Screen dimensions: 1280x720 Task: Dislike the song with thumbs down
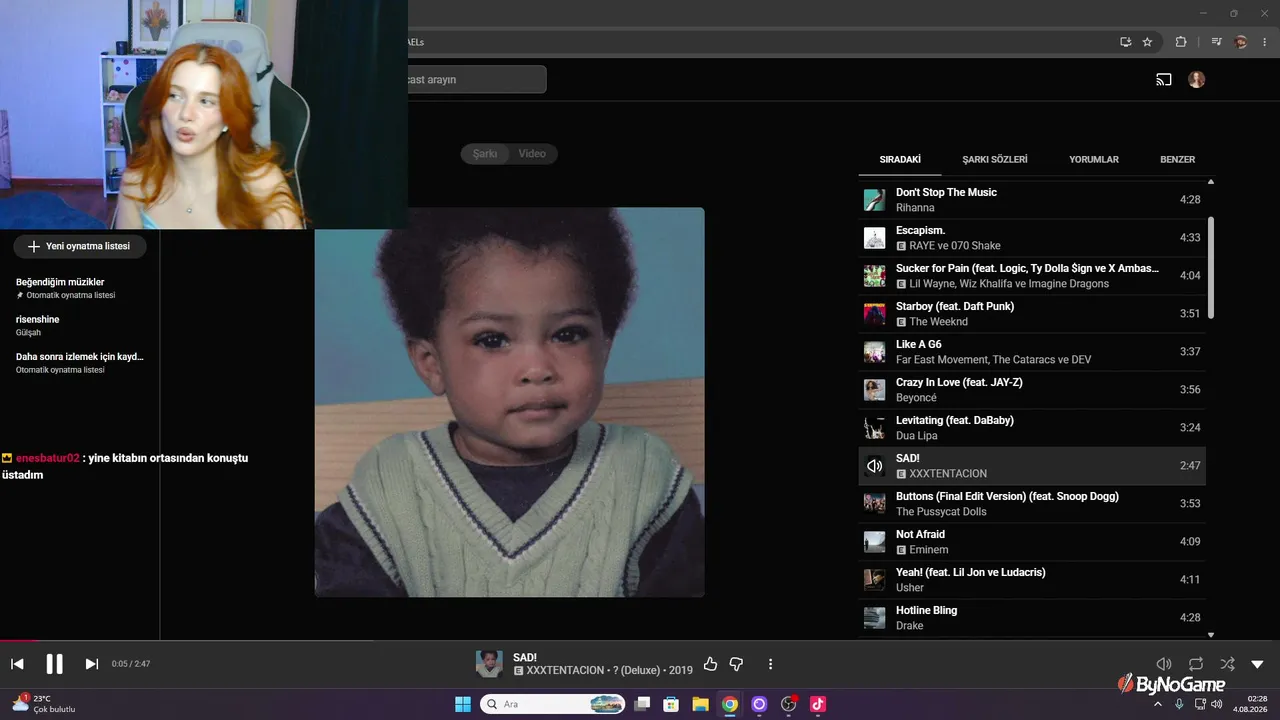[737, 664]
